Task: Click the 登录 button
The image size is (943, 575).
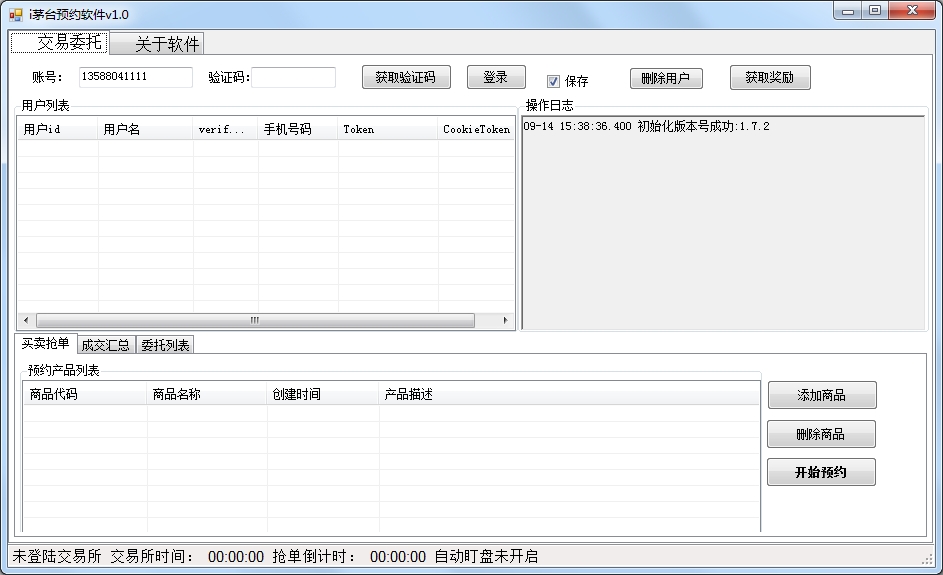Action: click(x=495, y=77)
